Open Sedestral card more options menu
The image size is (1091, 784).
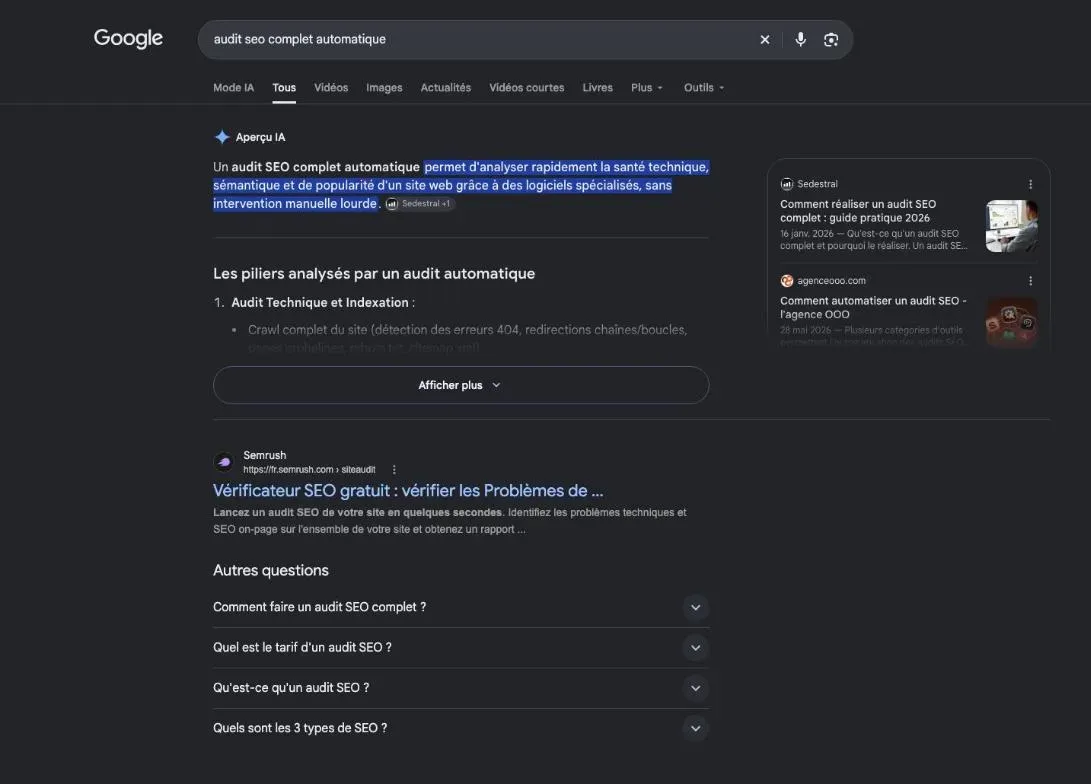1030,184
